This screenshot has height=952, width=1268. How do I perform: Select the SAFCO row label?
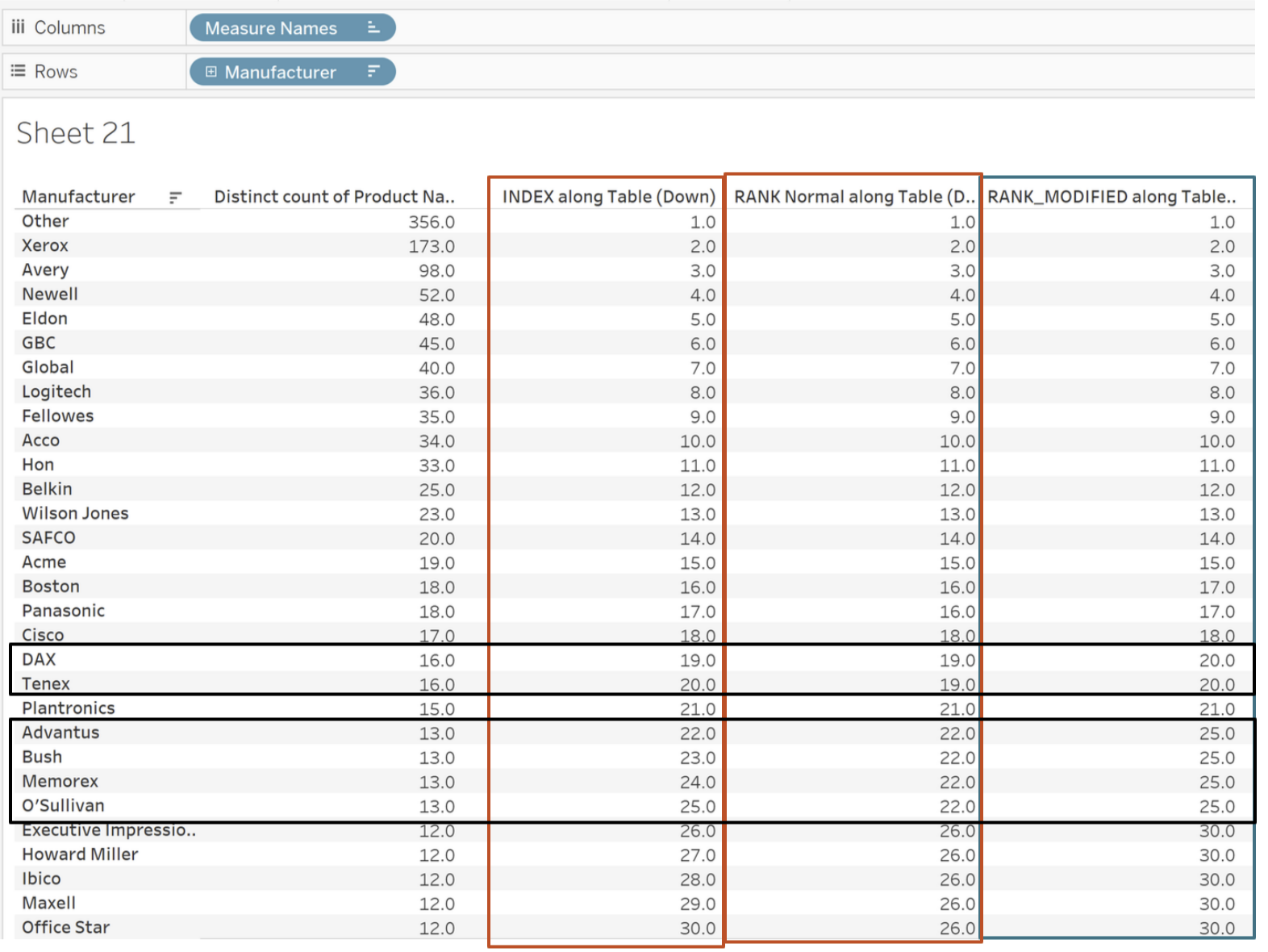pos(48,538)
